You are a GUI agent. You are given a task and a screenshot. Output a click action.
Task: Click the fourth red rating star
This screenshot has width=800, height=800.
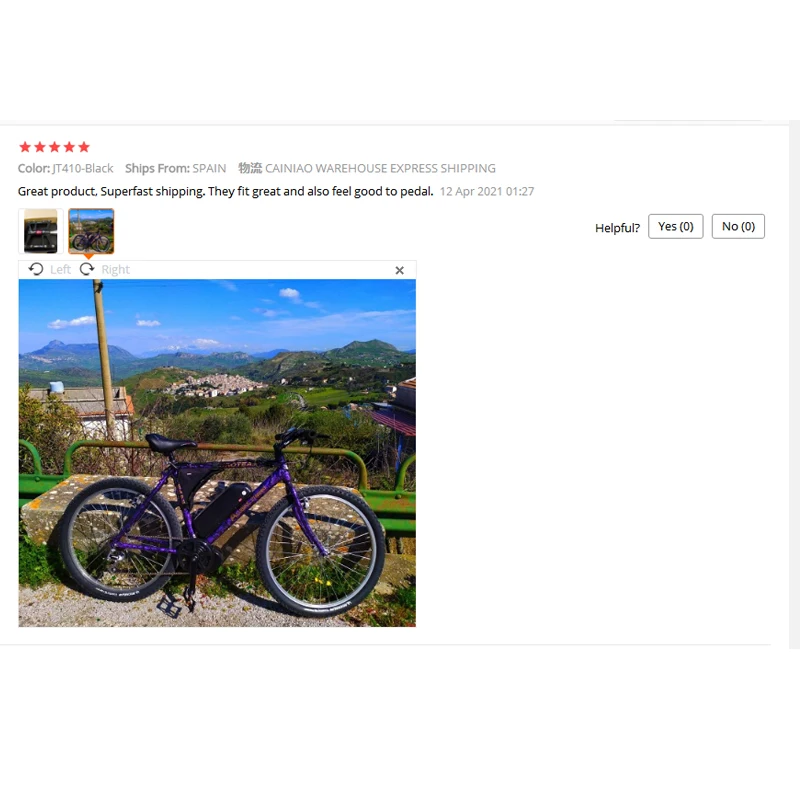click(69, 147)
